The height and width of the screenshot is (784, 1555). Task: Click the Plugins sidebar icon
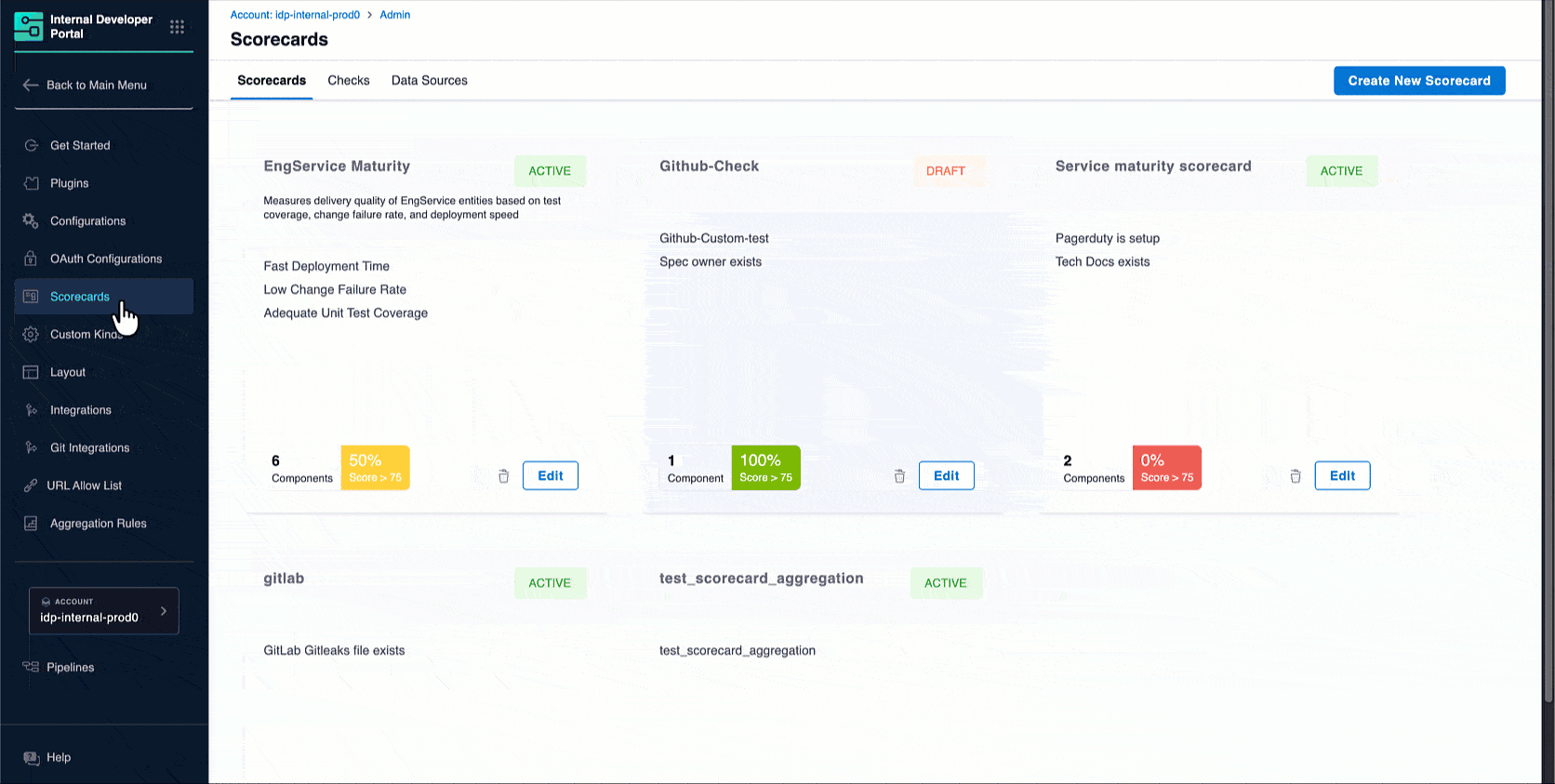pyautogui.click(x=31, y=183)
